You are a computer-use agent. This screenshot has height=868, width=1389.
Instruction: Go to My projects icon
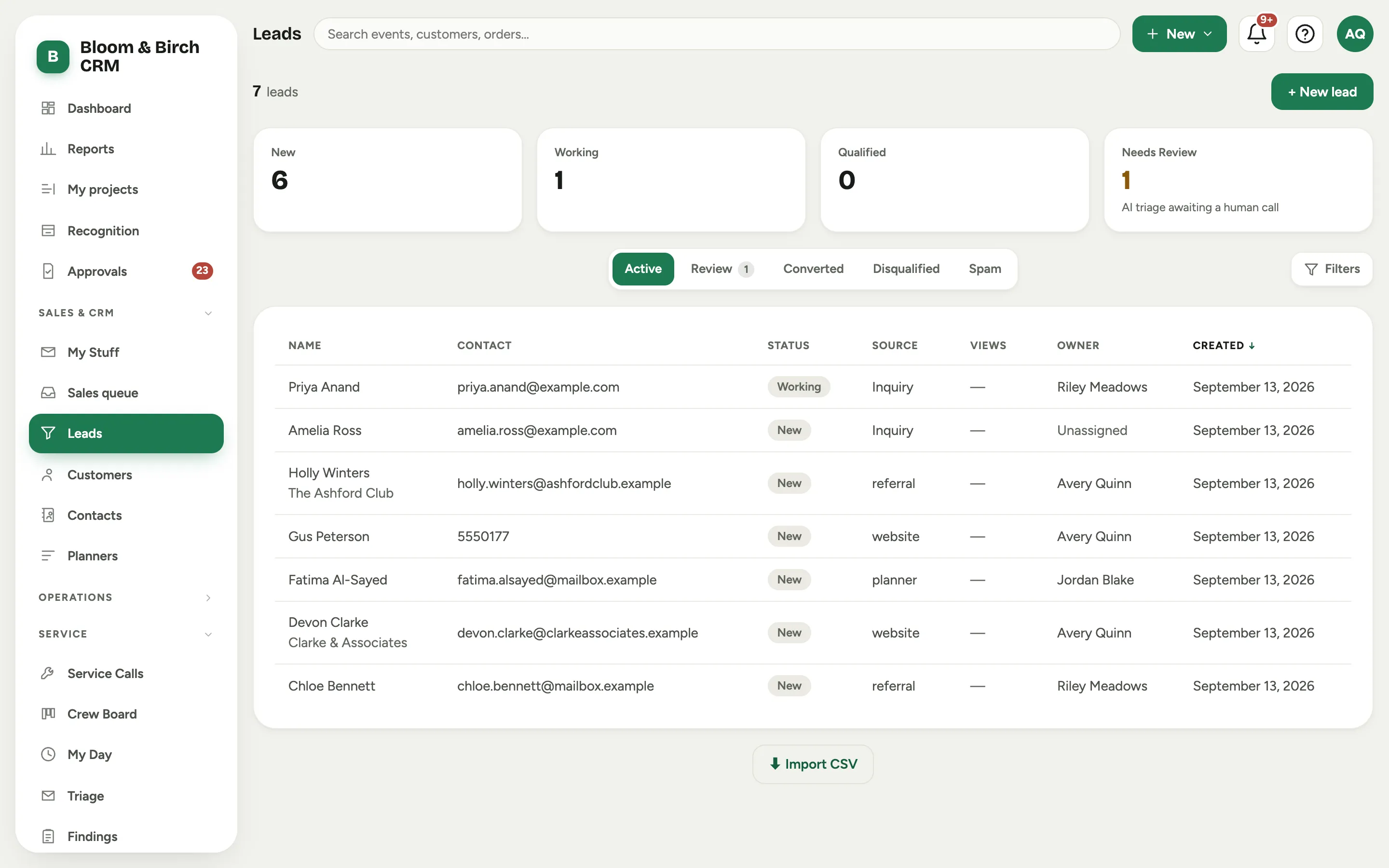point(48,190)
